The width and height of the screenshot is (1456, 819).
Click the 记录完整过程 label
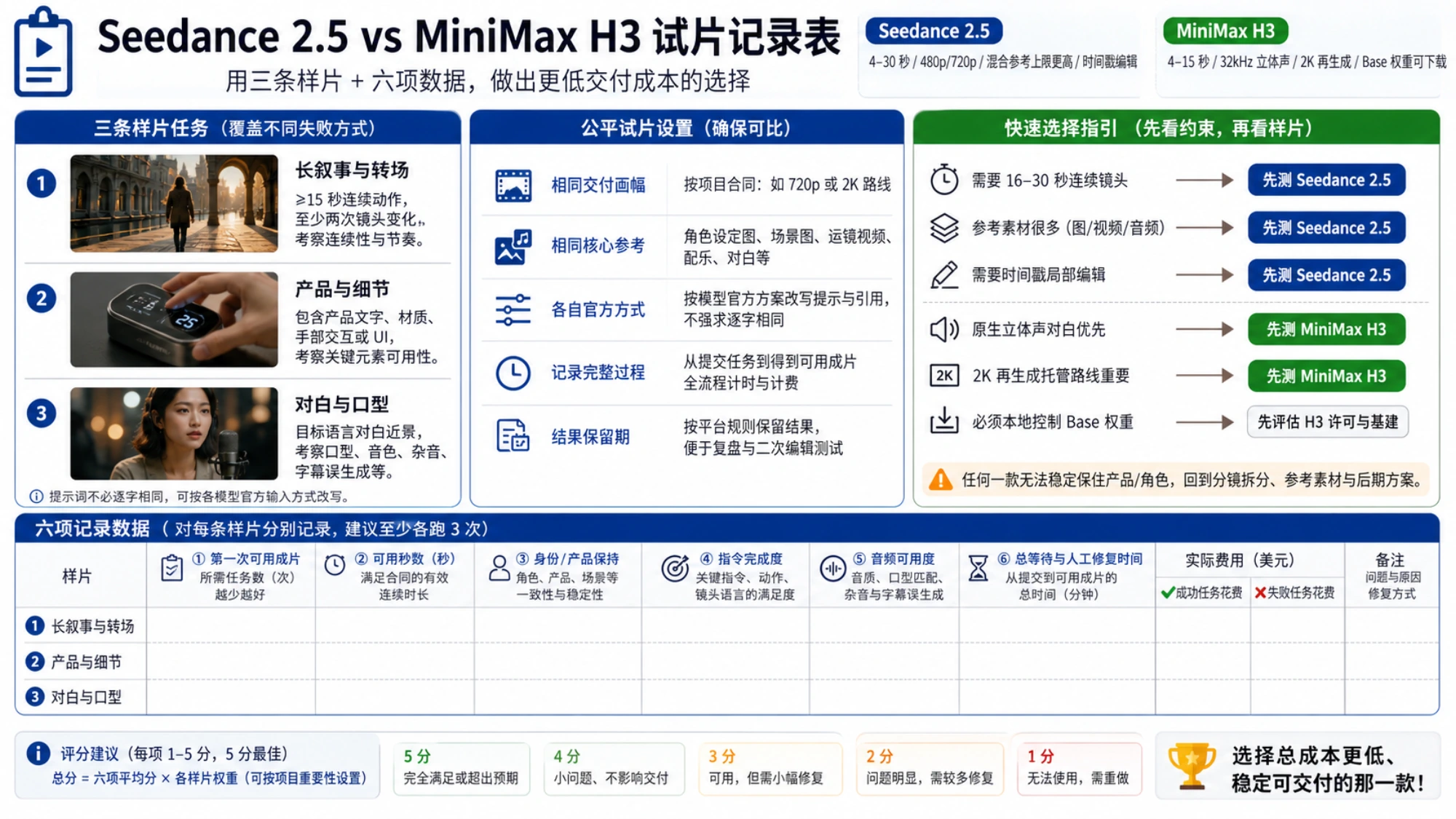(598, 373)
